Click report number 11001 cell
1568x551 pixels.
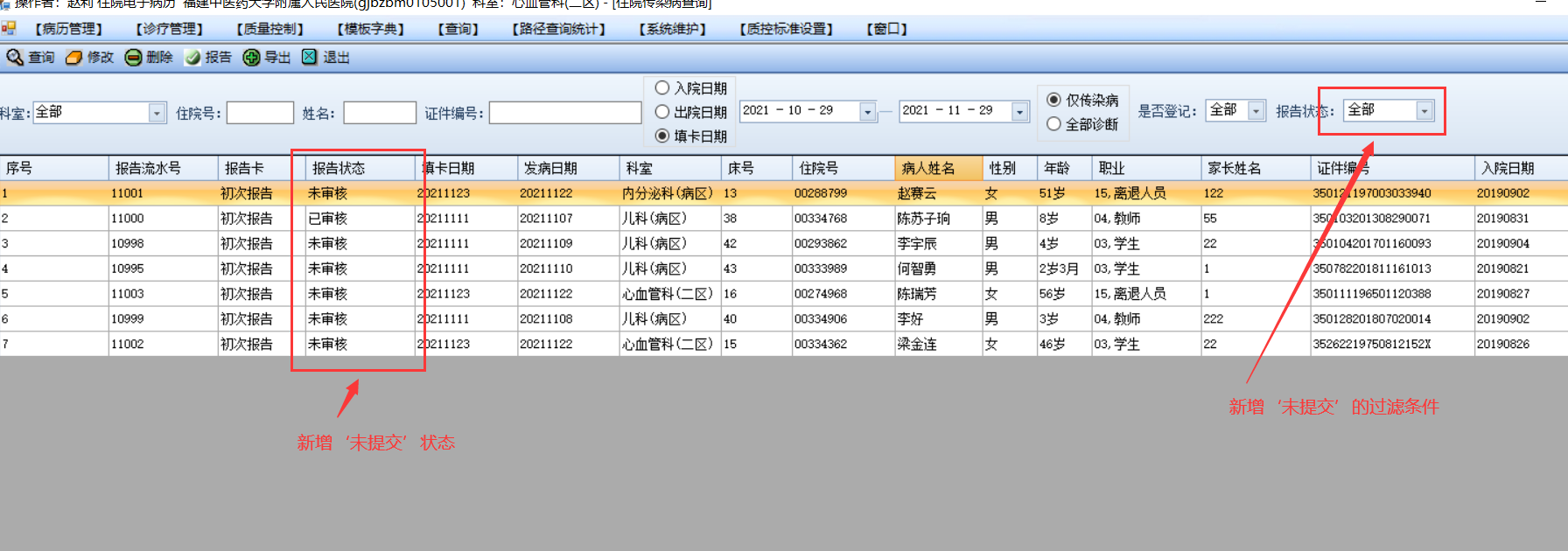click(164, 193)
